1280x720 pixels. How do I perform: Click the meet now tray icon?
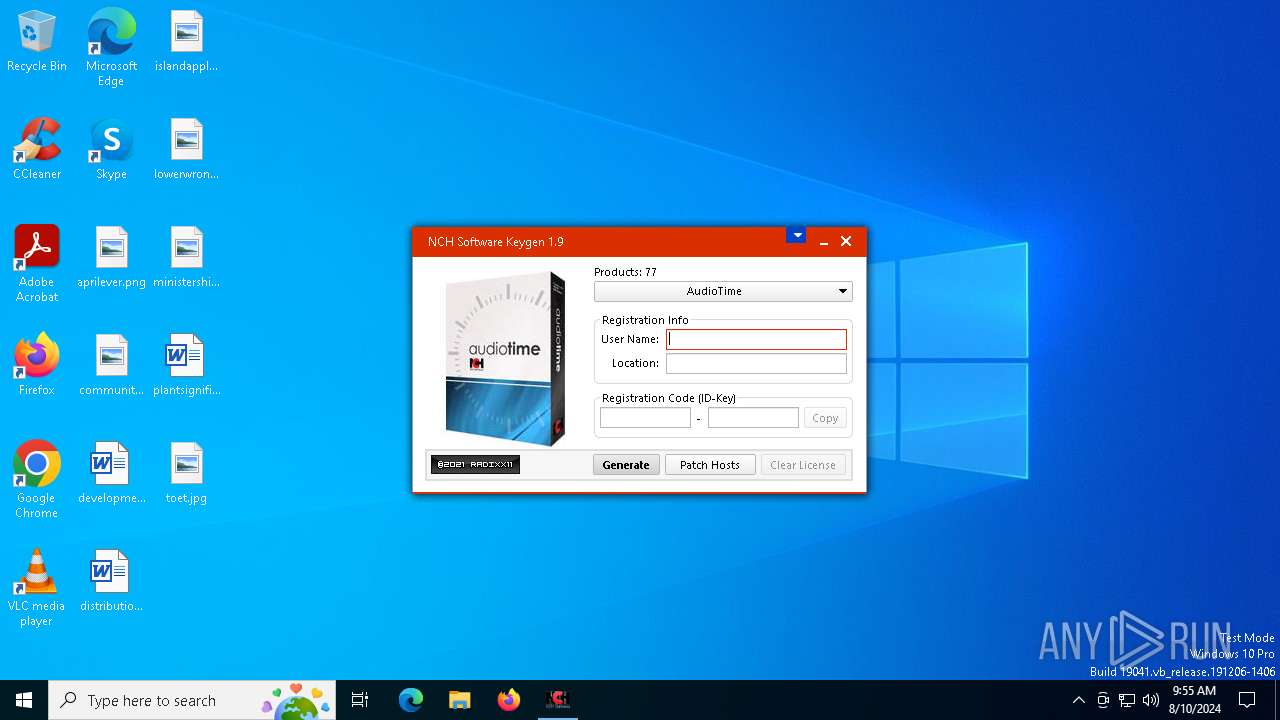pos(1103,700)
